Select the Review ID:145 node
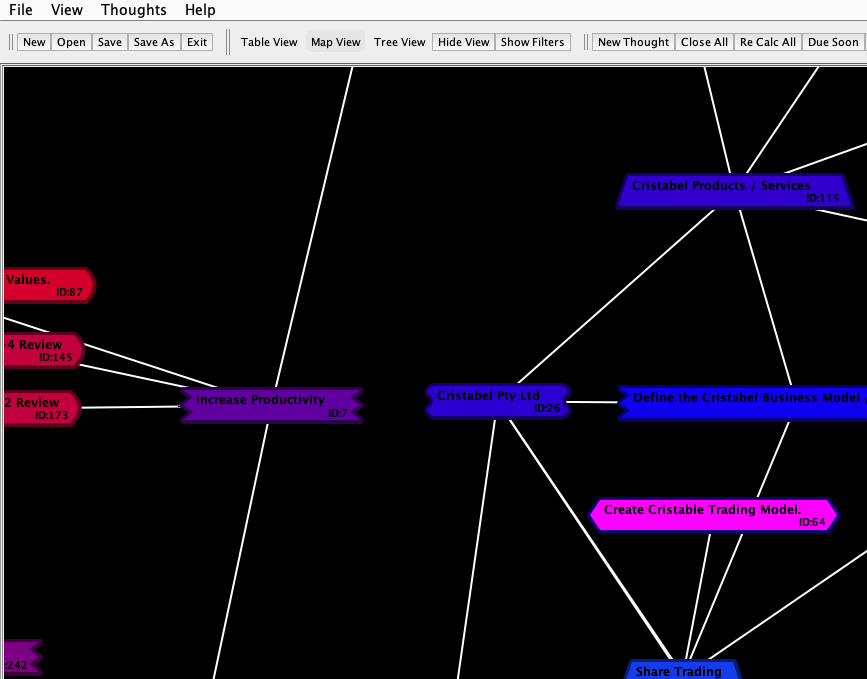867x679 pixels. pyautogui.click(x=44, y=350)
